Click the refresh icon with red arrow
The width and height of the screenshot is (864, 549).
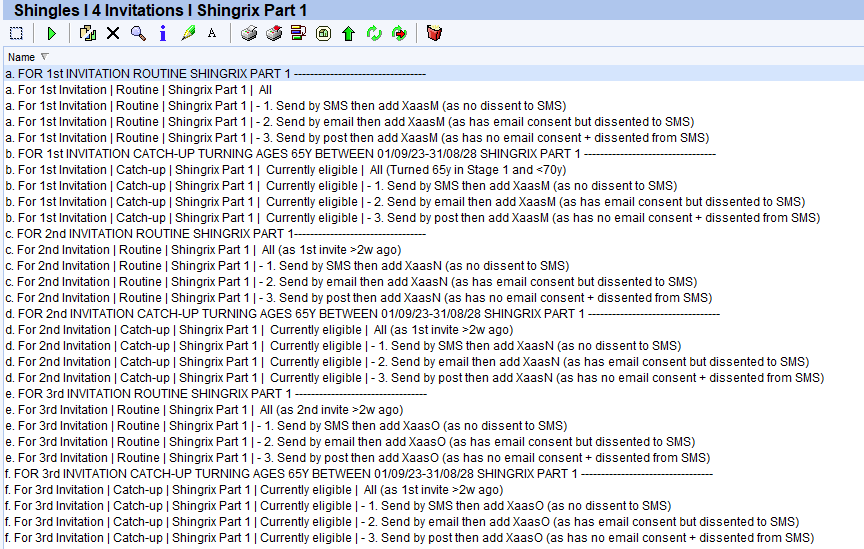[x=399, y=34]
